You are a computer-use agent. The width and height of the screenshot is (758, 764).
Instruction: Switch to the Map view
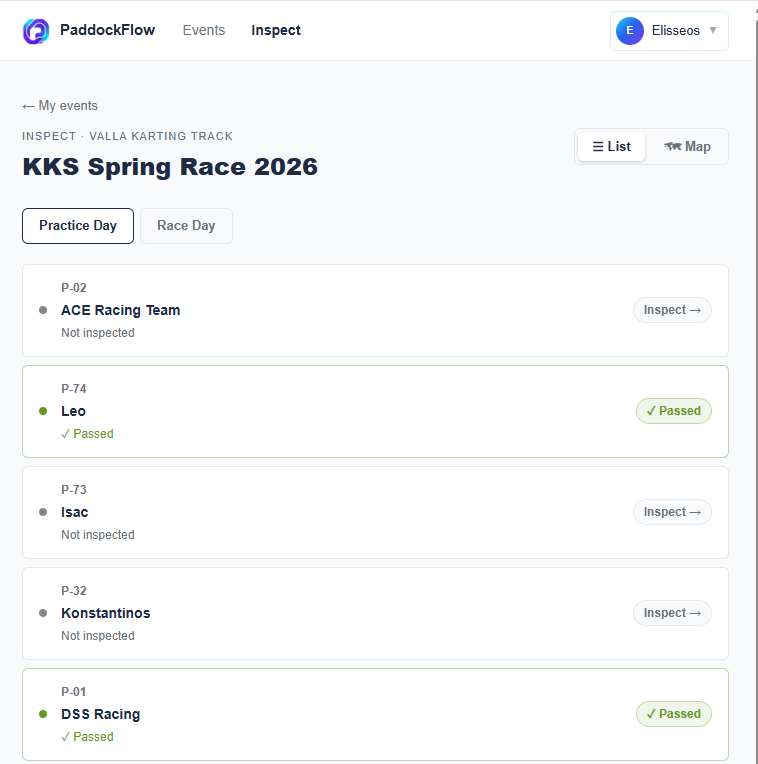pyautogui.click(x=687, y=147)
